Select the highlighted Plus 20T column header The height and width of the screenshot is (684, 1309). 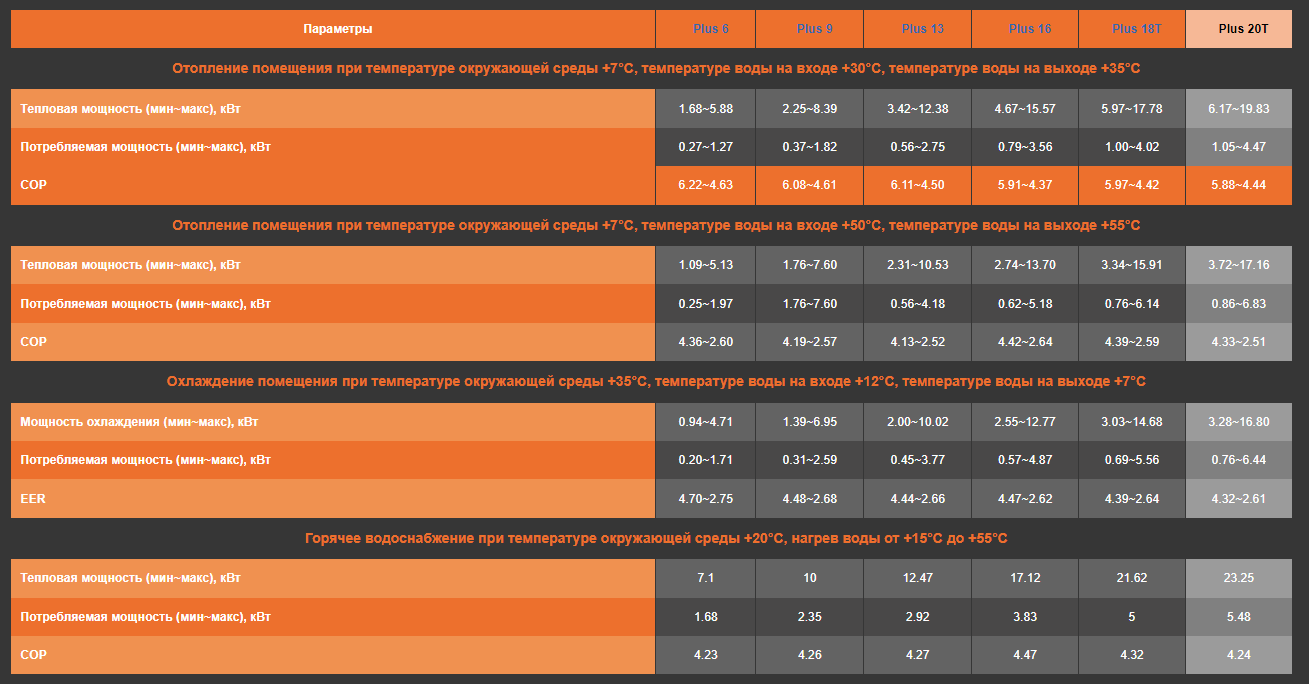pos(1243,29)
